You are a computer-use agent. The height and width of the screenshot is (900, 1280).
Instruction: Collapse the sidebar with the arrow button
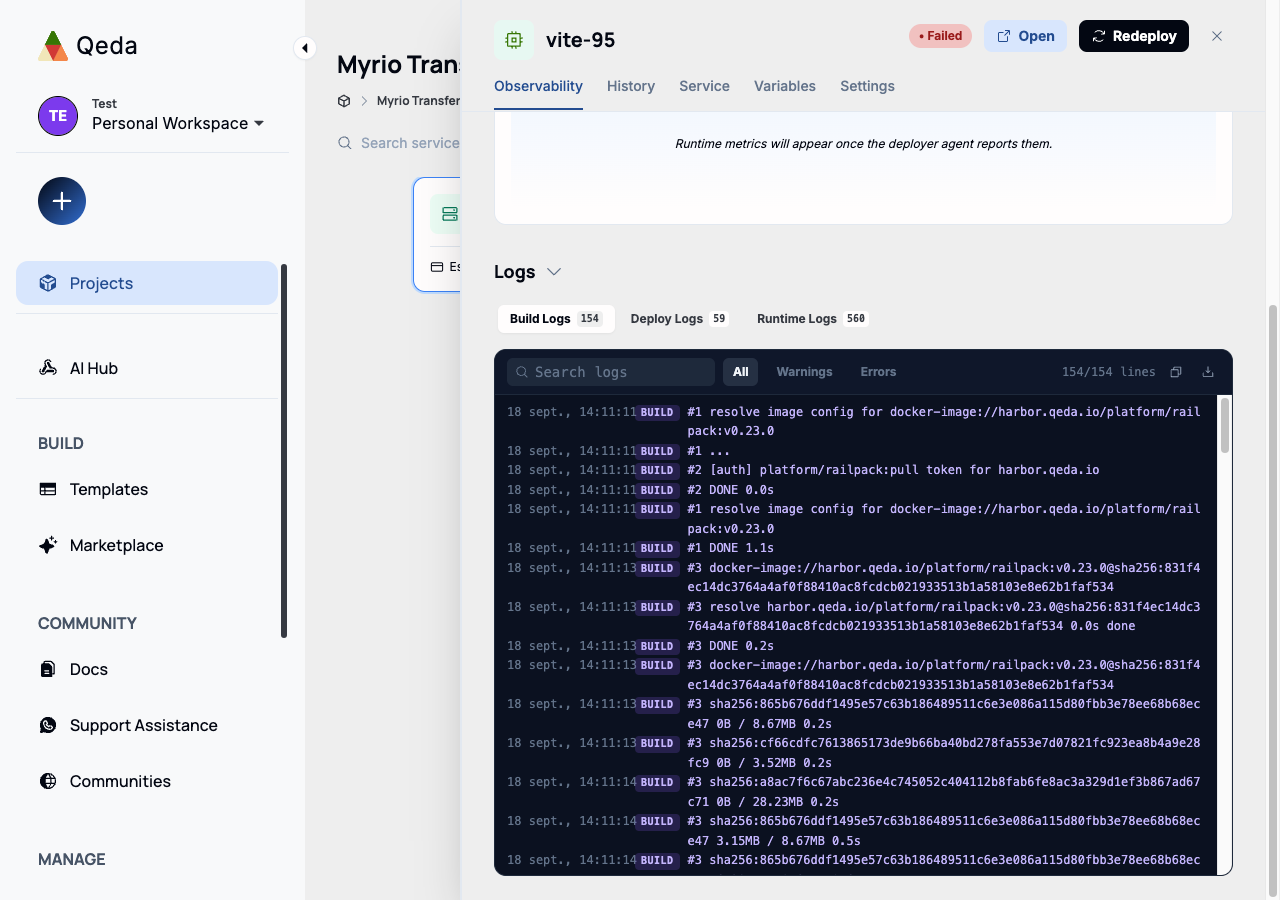pyautogui.click(x=305, y=48)
